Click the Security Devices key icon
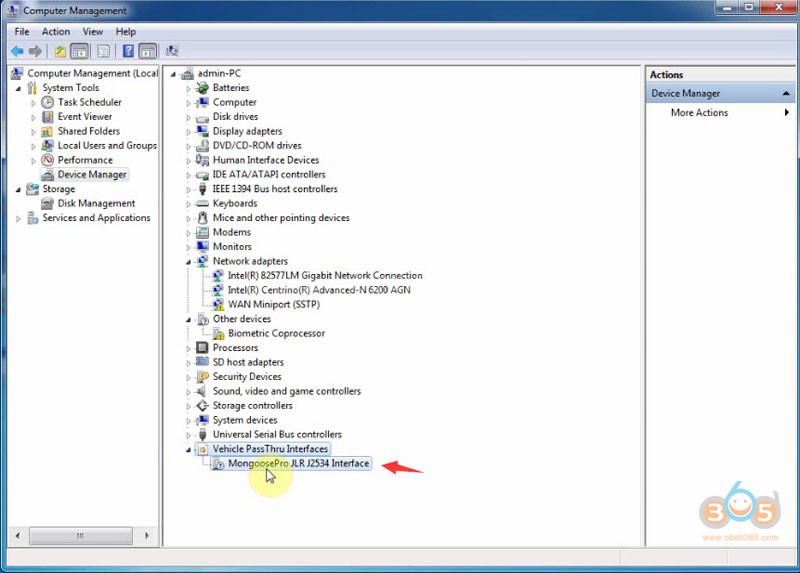This screenshot has width=800, height=573. click(203, 377)
